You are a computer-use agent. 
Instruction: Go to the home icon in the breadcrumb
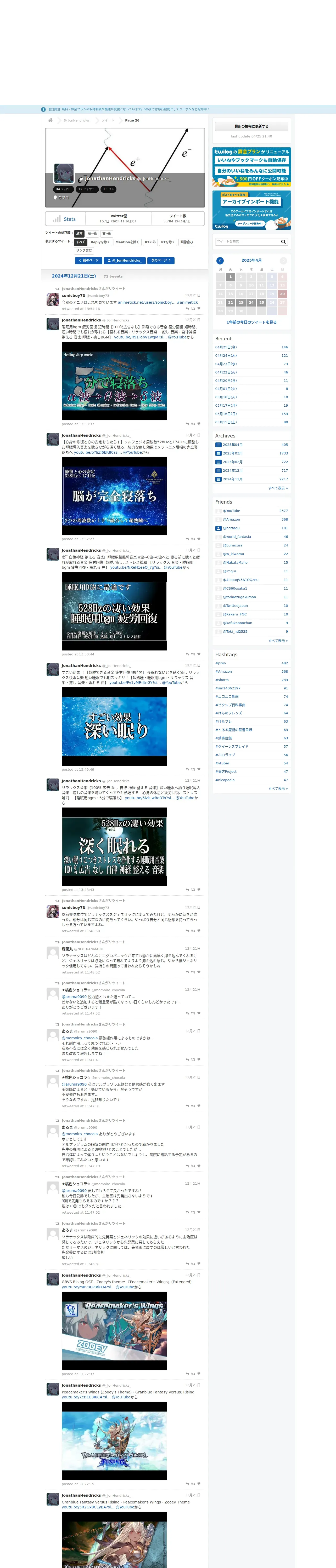coord(50,120)
